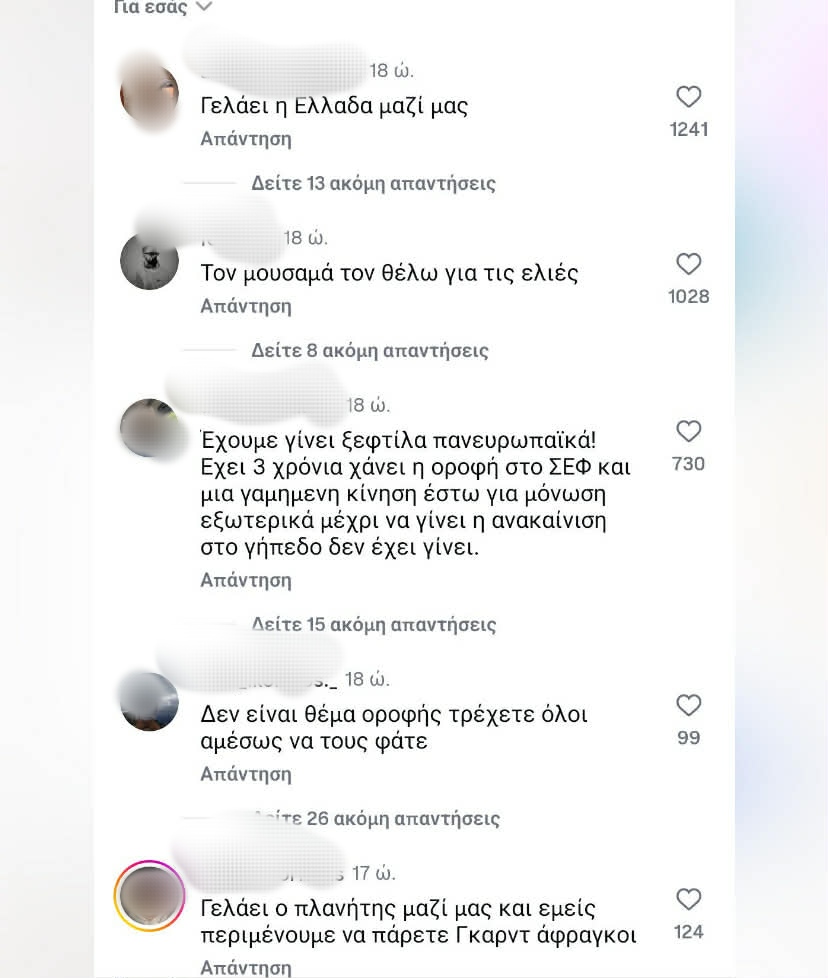Open the 'Για εσάς' dropdown chevron
Viewport: 828px width, 978px height.
pos(204,7)
